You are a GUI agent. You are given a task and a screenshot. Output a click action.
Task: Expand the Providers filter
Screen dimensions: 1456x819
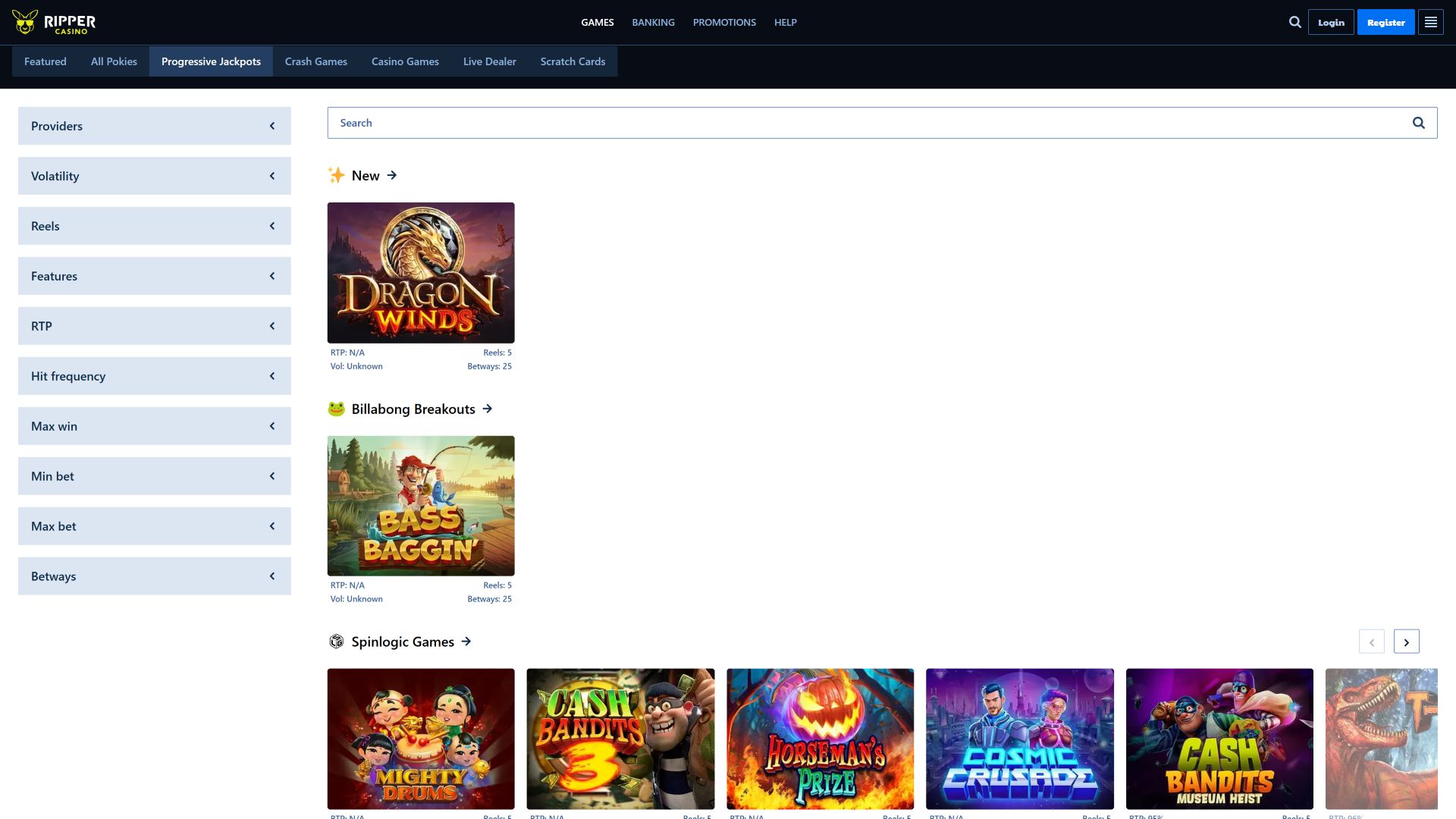click(x=155, y=126)
